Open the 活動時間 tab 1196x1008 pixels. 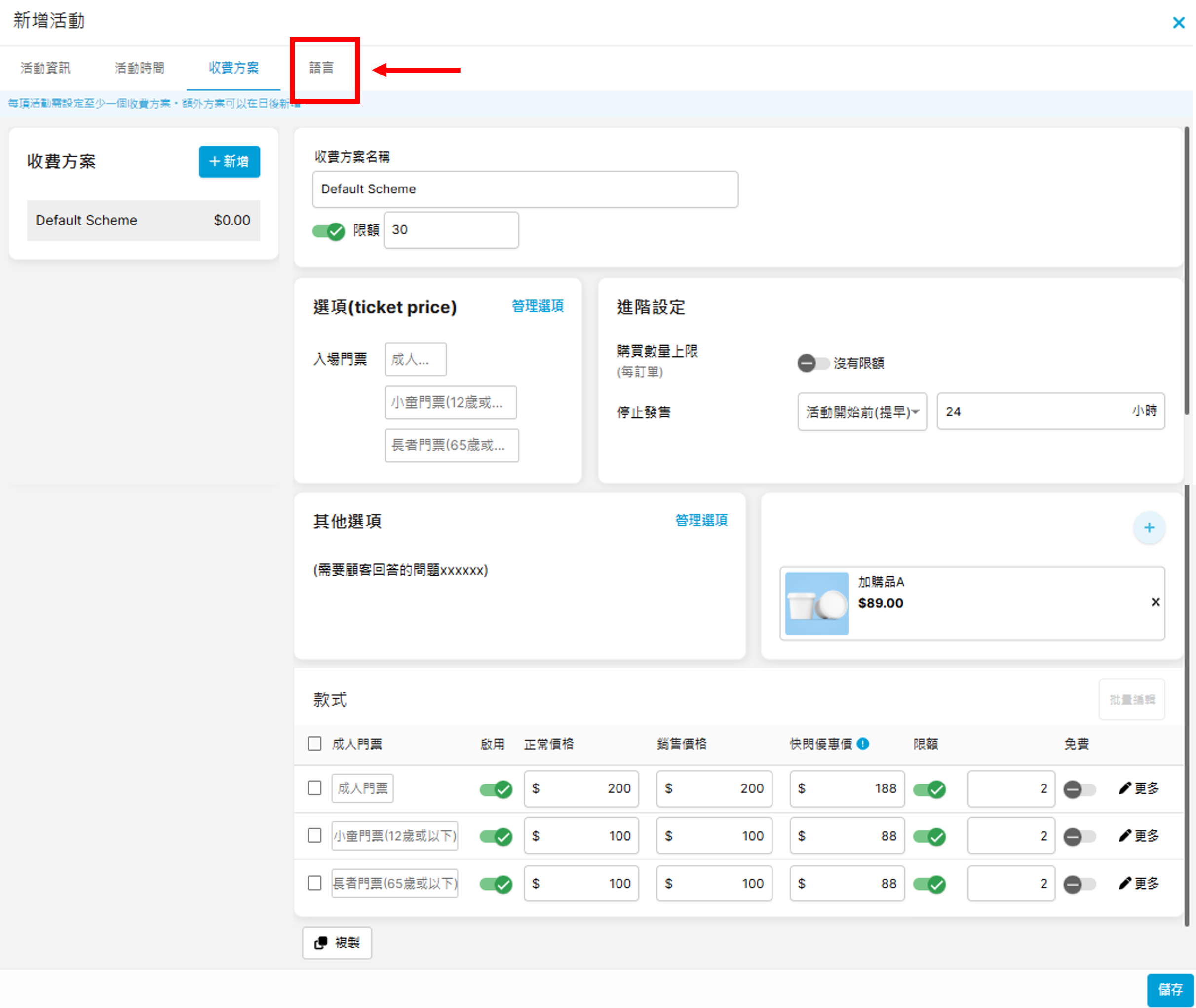point(140,68)
